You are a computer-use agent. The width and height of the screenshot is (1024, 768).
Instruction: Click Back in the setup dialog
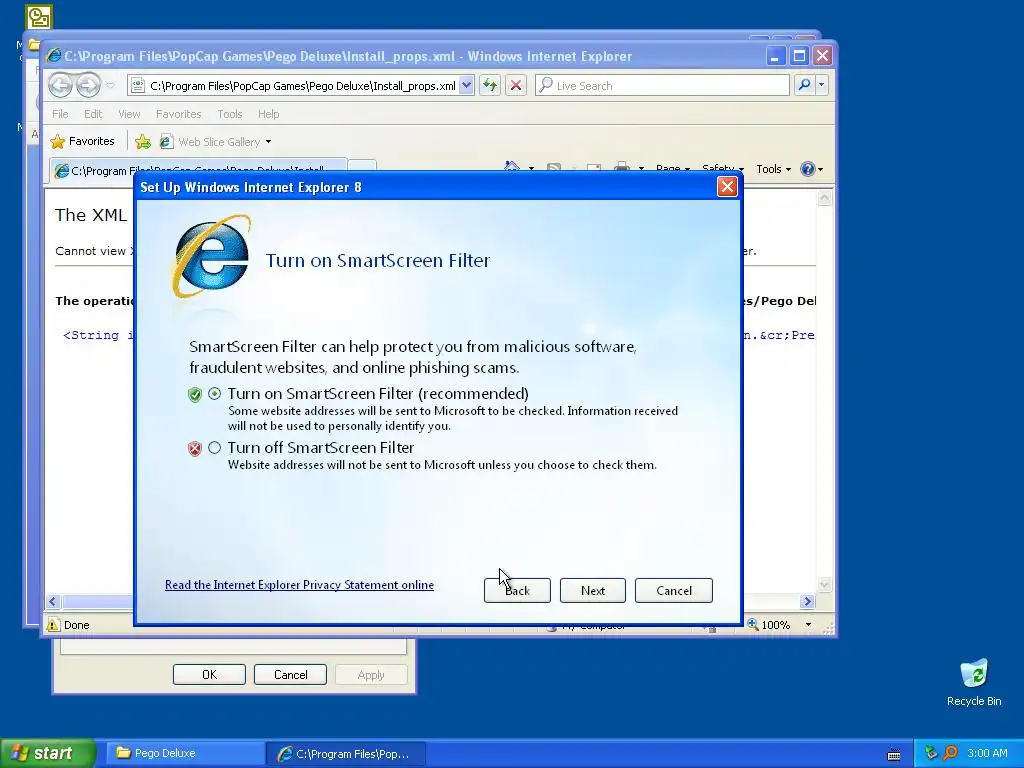point(517,590)
